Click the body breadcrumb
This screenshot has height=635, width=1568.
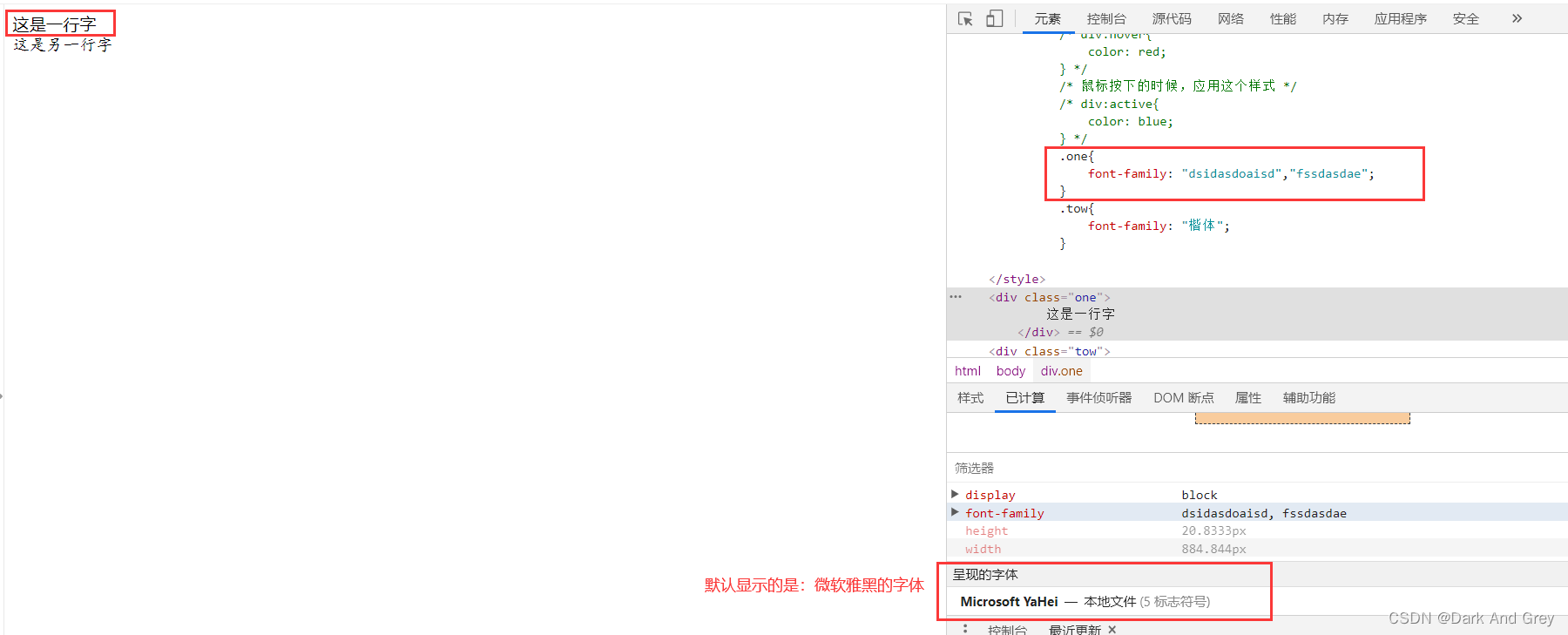1010,371
